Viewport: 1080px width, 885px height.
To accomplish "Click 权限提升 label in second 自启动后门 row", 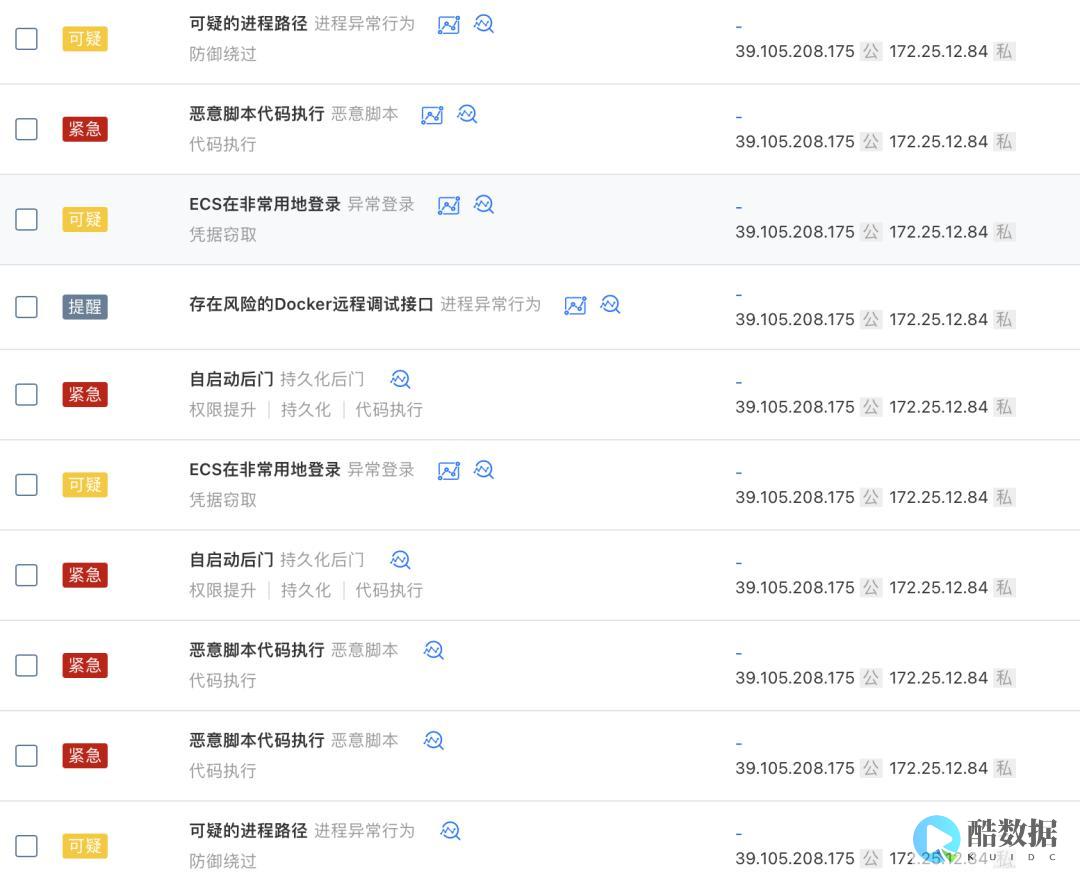I will coord(222,590).
